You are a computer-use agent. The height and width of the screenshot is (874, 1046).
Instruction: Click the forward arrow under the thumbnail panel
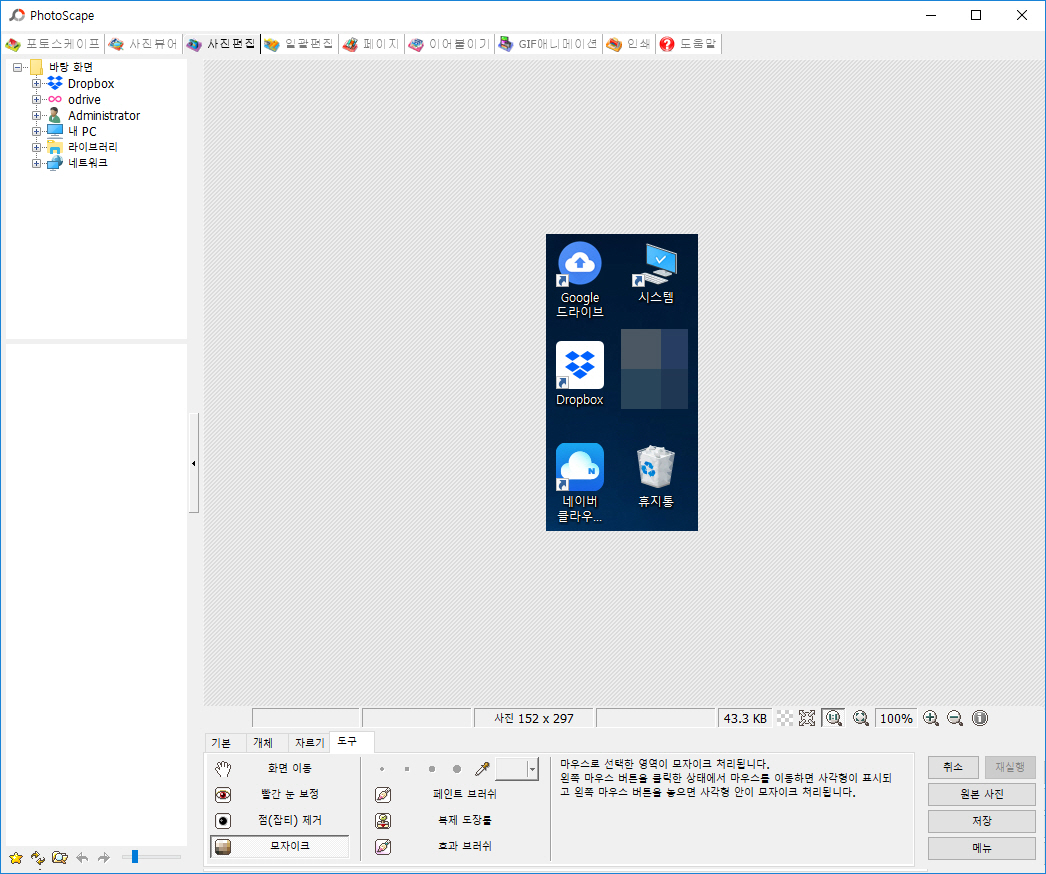pyautogui.click(x=104, y=857)
